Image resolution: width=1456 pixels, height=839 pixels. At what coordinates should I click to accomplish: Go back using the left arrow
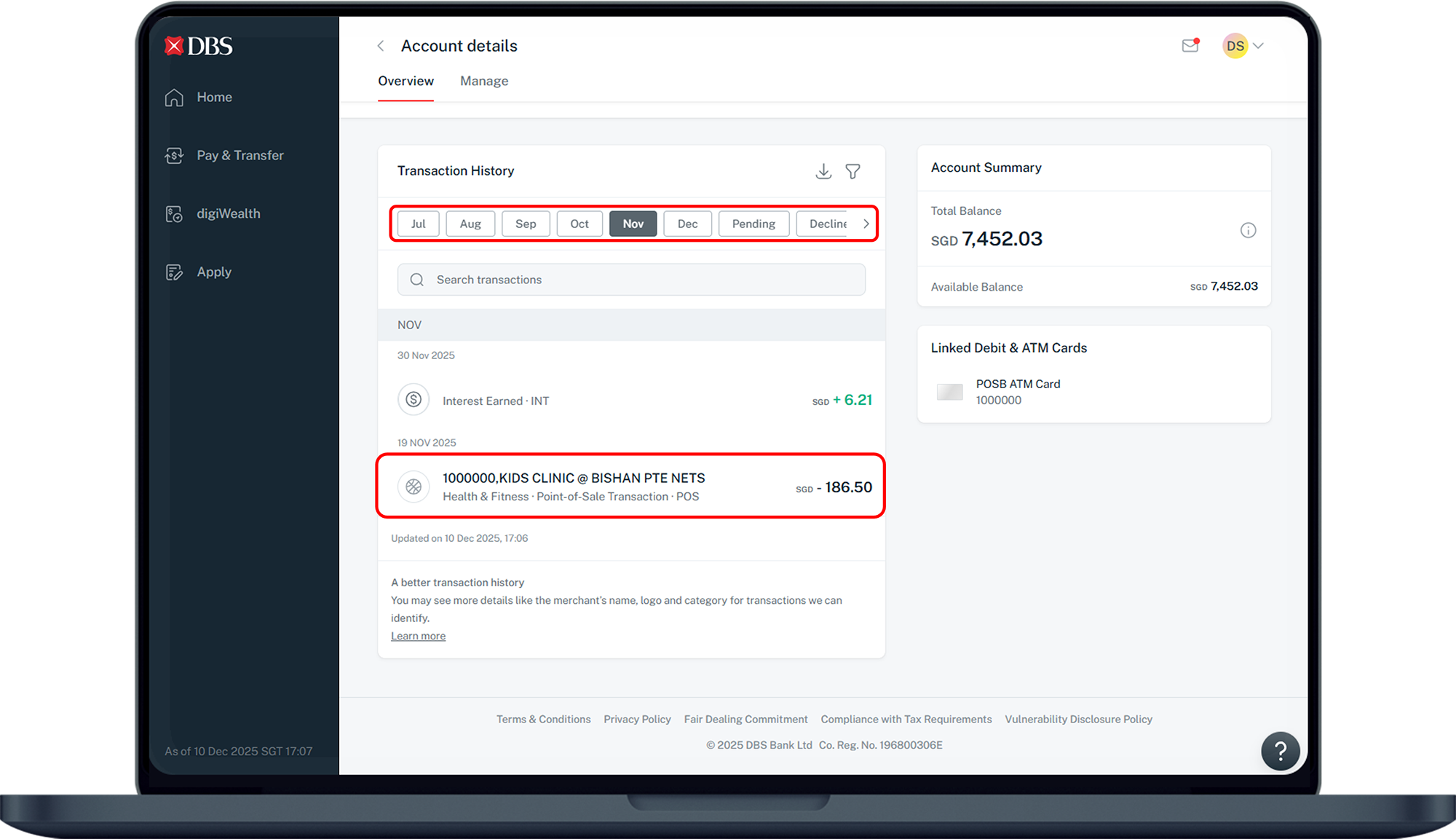tap(381, 46)
